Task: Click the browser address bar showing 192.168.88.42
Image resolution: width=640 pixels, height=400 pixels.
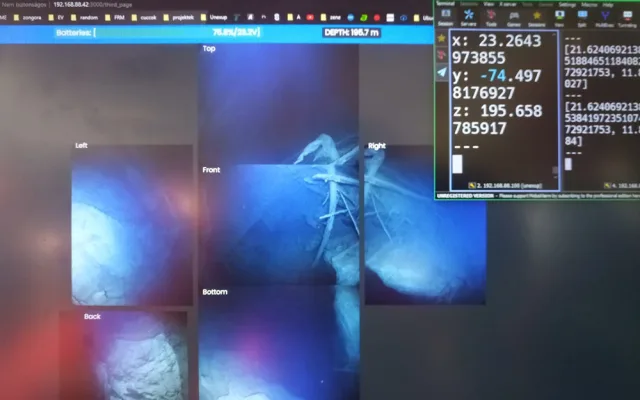Action: click(93, 5)
